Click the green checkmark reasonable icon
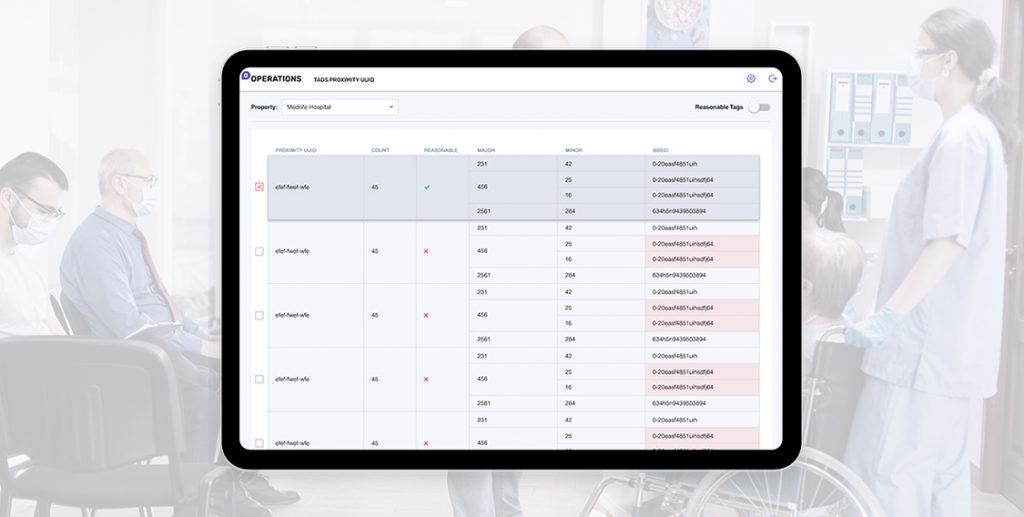 [426, 187]
